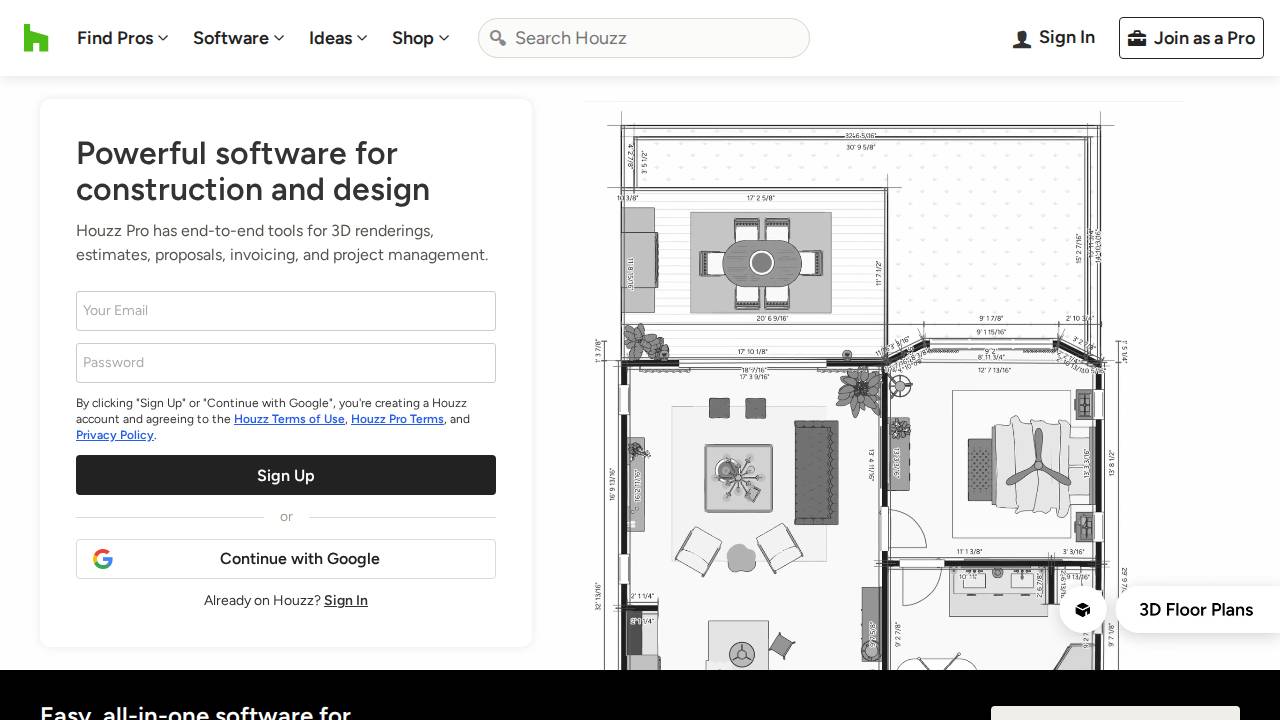Open the Houzz Terms of Use link
Image resolution: width=1280 pixels, height=720 pixels.
[x=289, y=419]
